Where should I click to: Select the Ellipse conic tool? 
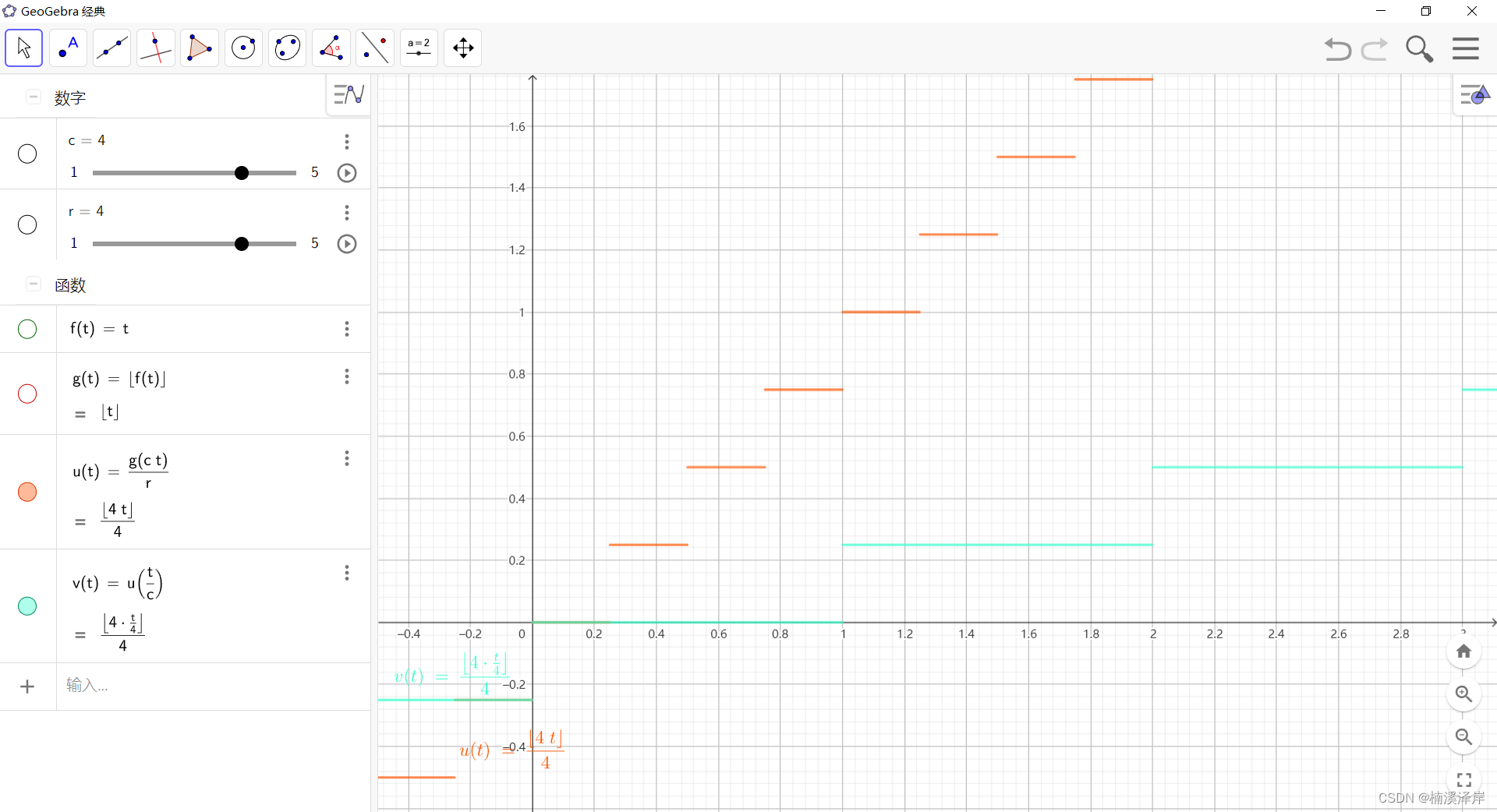pos(287,48)
